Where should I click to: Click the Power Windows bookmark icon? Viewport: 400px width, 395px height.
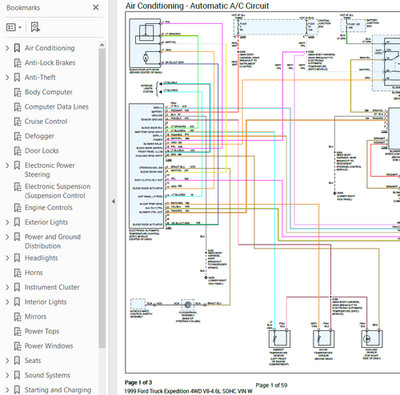coord(17,346)
